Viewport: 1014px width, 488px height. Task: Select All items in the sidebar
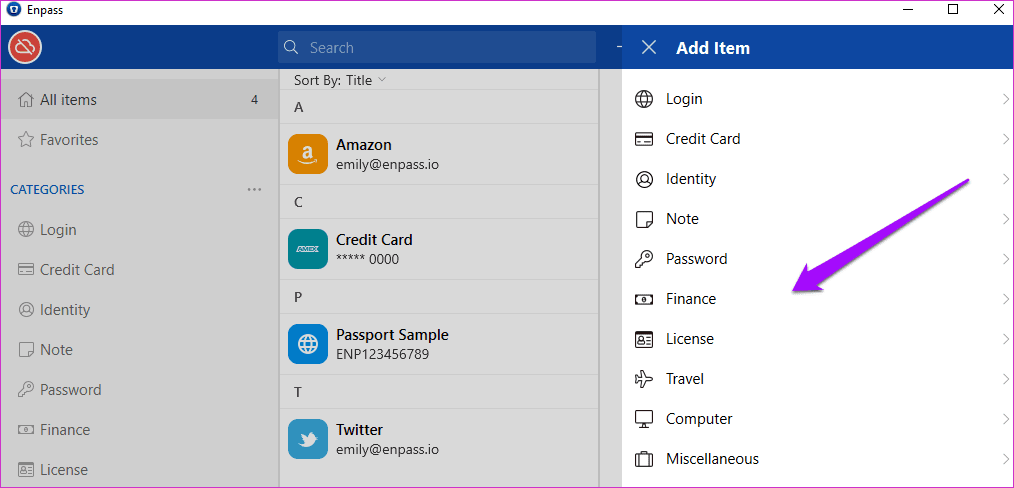(x=139, y=100)
